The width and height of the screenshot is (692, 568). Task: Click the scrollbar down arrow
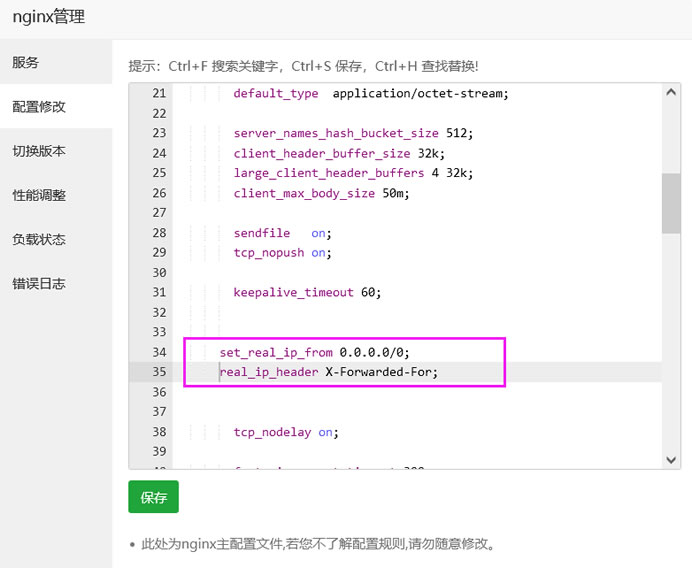[671, 459]
